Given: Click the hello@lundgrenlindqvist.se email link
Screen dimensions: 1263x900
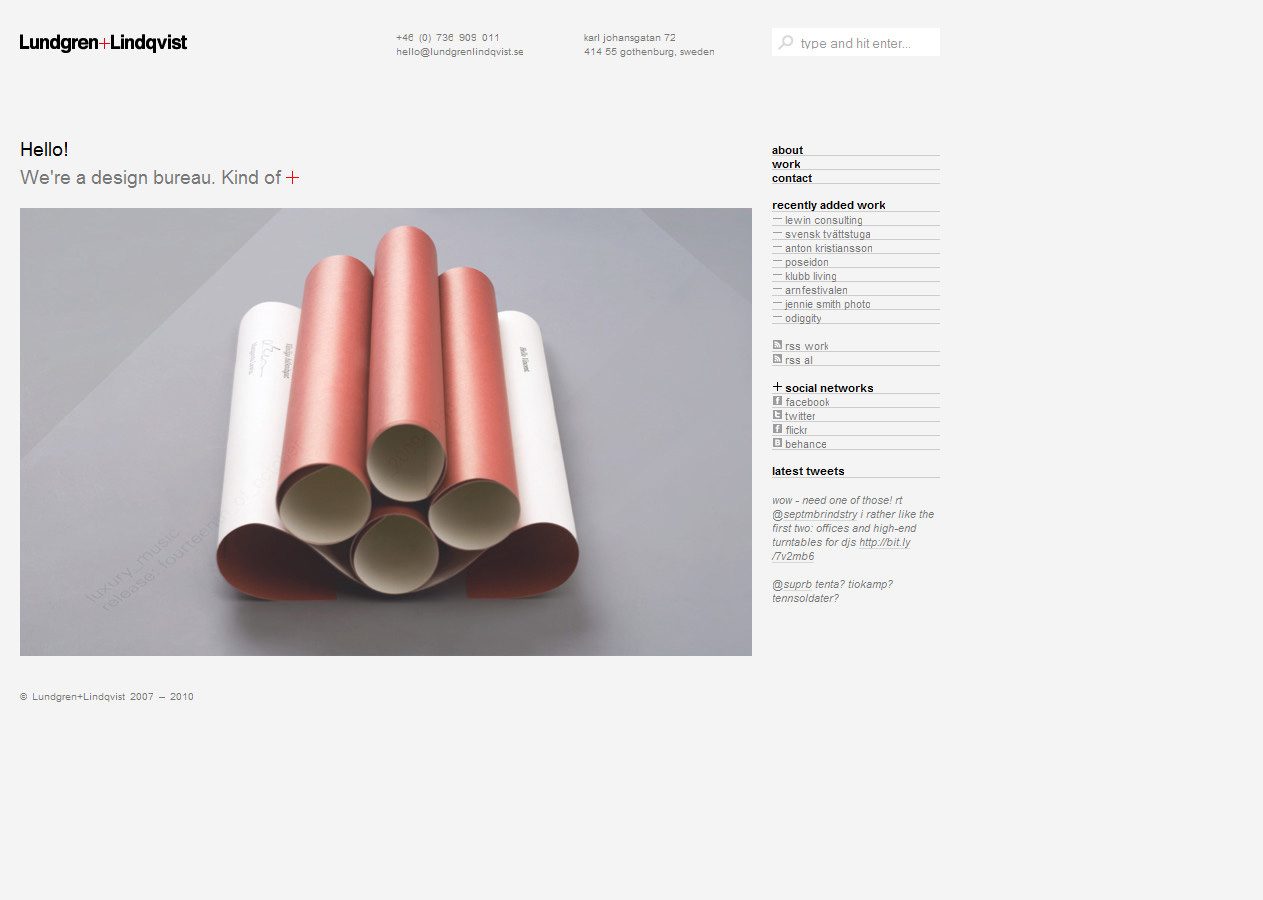Looking at the screenshot, I should pos(459,52).
